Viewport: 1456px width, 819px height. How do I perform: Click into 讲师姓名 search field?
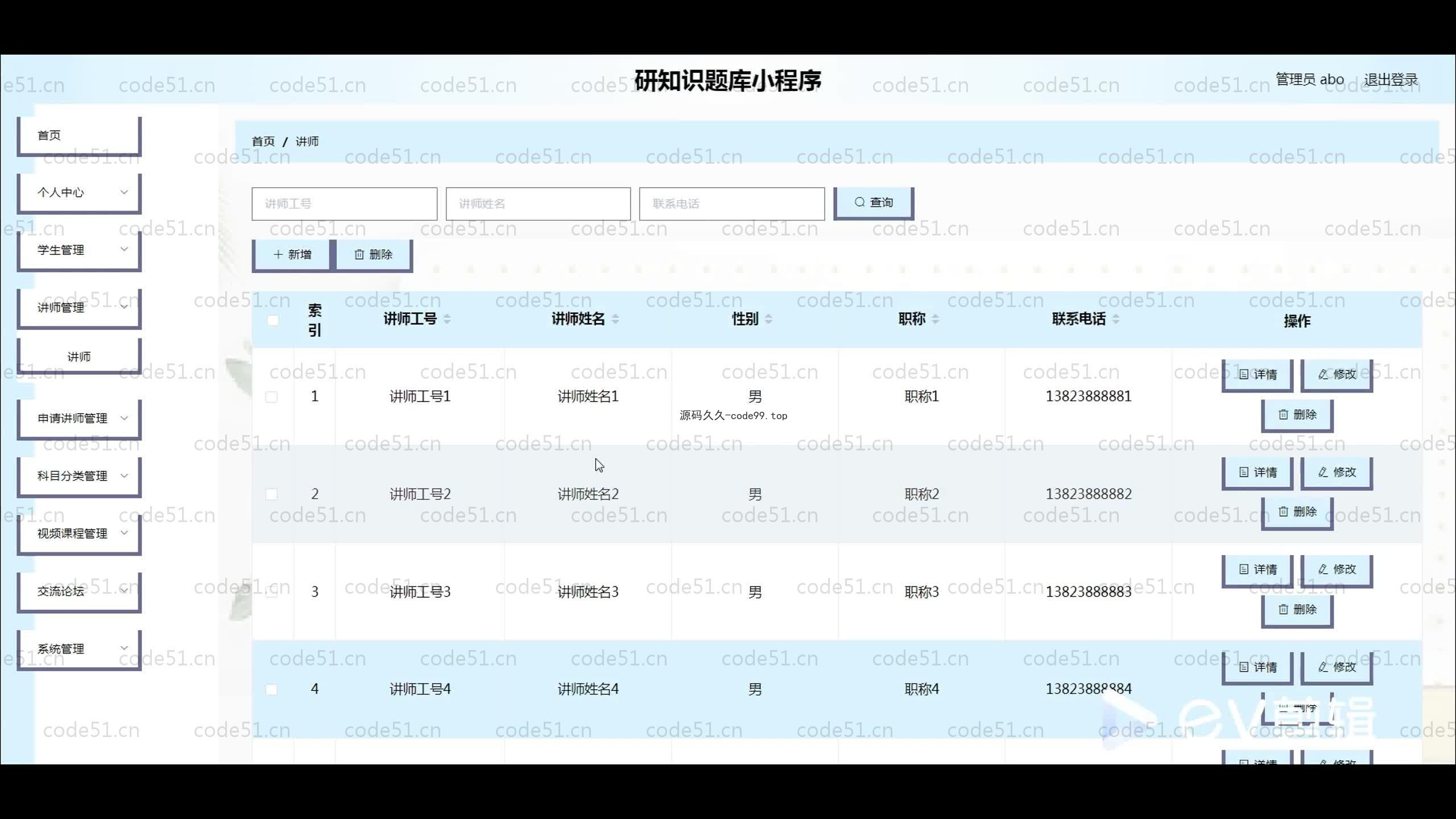(538, 204)
